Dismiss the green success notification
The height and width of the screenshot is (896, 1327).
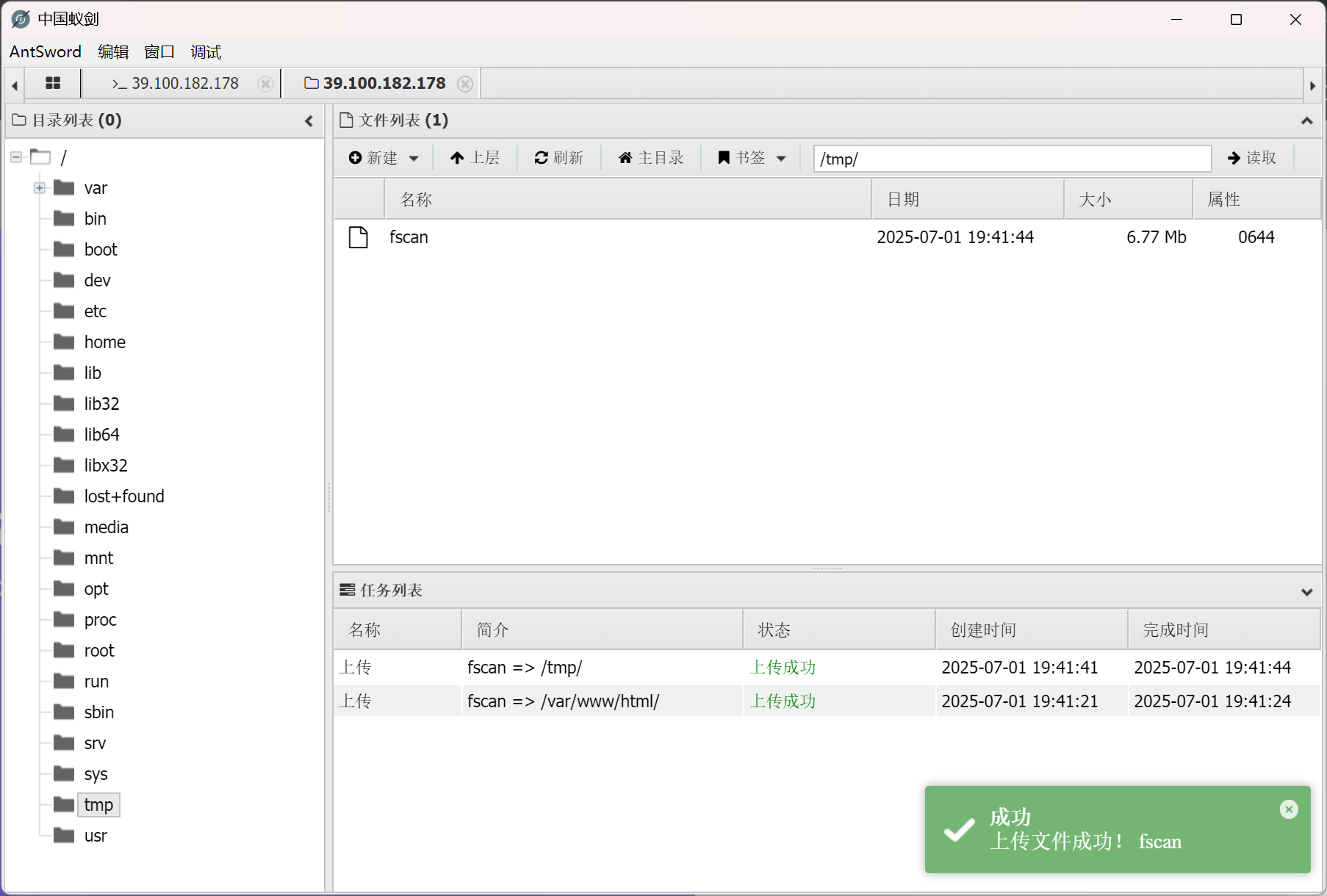(x=1288, y=809)
